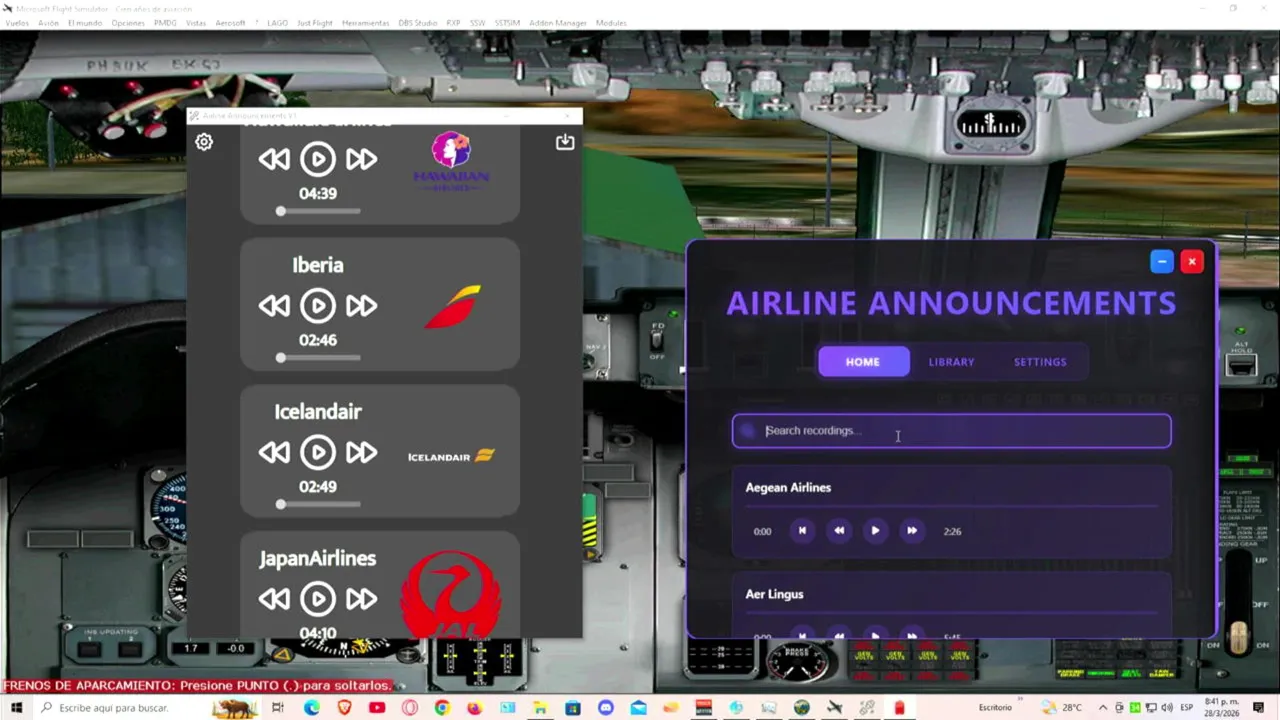Open the Mail app from the taskbar
Image resolution: width=1280 pixels, height=720 pixels.
click(x=638, y=708)
